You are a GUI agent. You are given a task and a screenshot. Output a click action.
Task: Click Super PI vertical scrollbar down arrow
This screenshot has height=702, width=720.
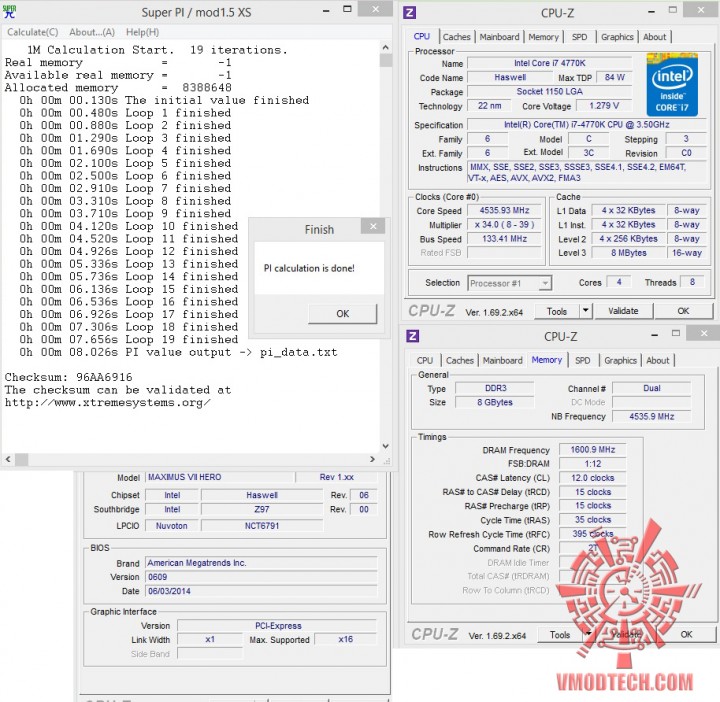pyautogui.click(x=386, y=446)
